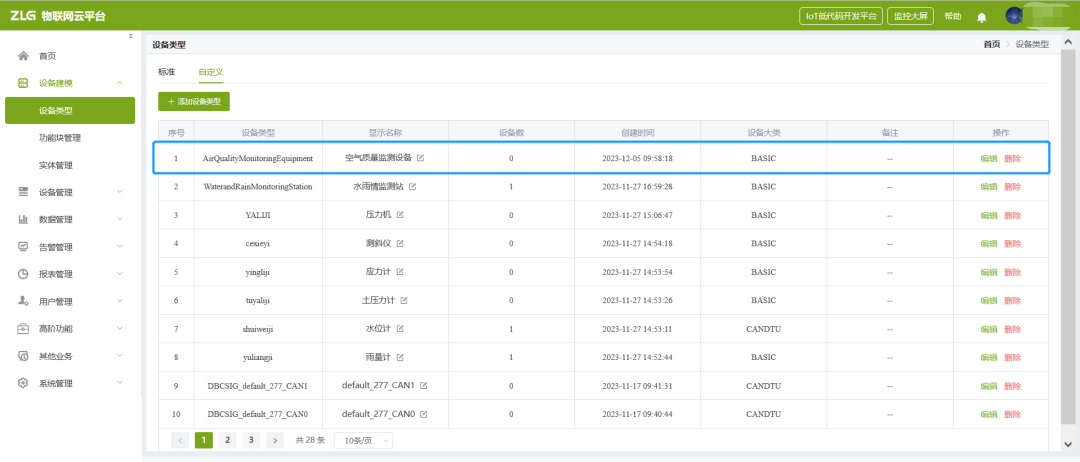Screen dimensions: 1080x462
Task: Collapse the 设备建模 menu chevron
Action: [120, 83]
